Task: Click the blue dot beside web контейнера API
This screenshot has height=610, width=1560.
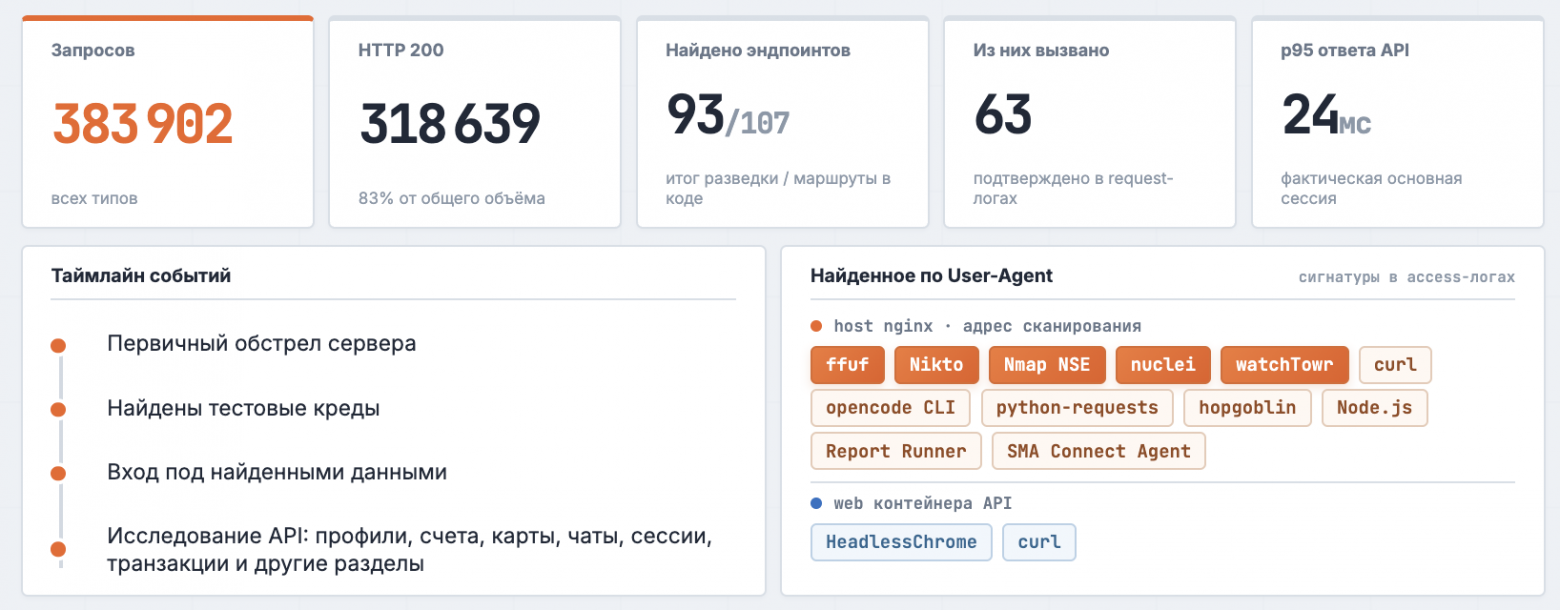Action: coord(816,504)
